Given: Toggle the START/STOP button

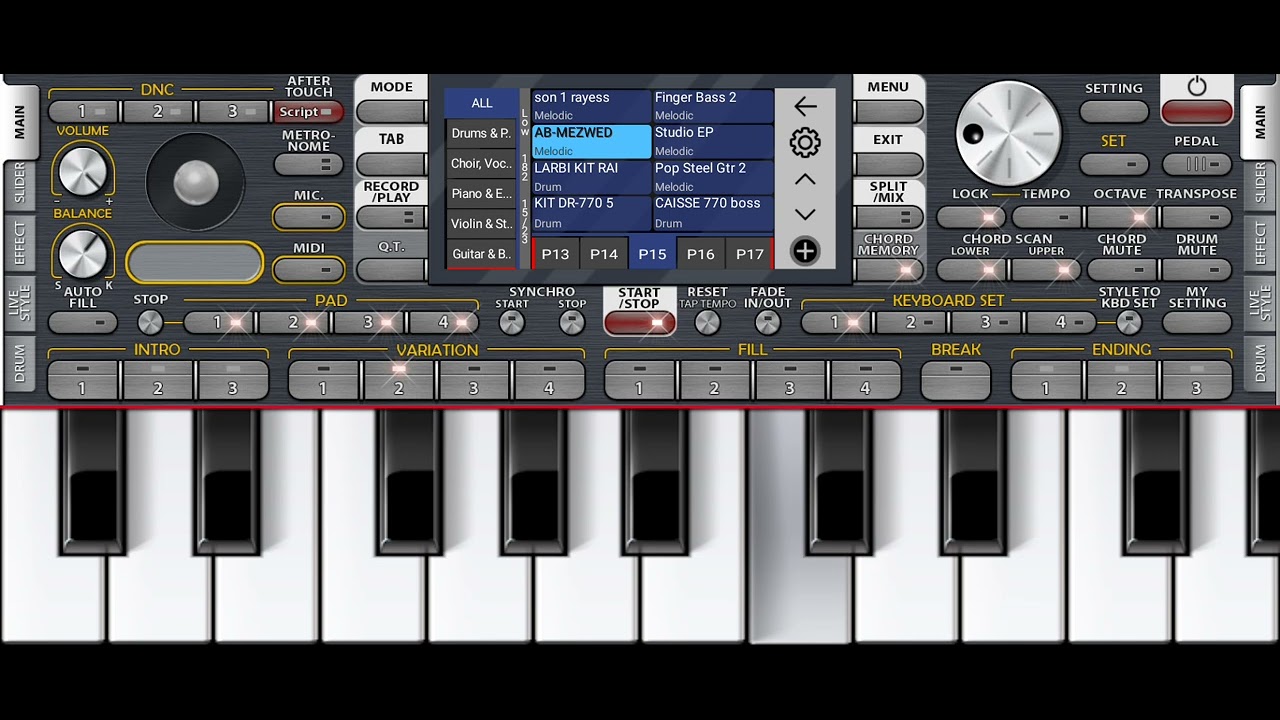Looking at the screenshot, I should pos(639,322).
